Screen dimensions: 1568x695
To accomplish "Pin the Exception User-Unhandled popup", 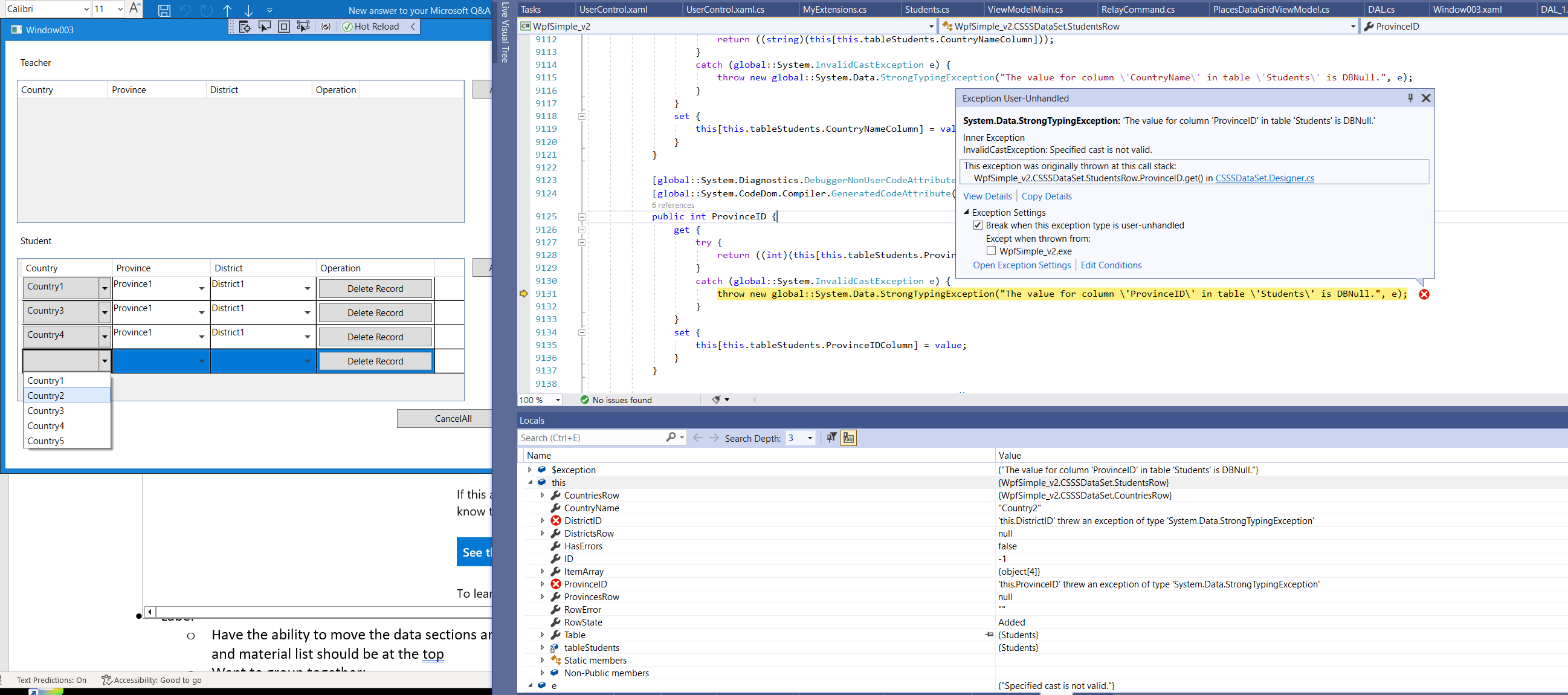I will coord(1410,98).
